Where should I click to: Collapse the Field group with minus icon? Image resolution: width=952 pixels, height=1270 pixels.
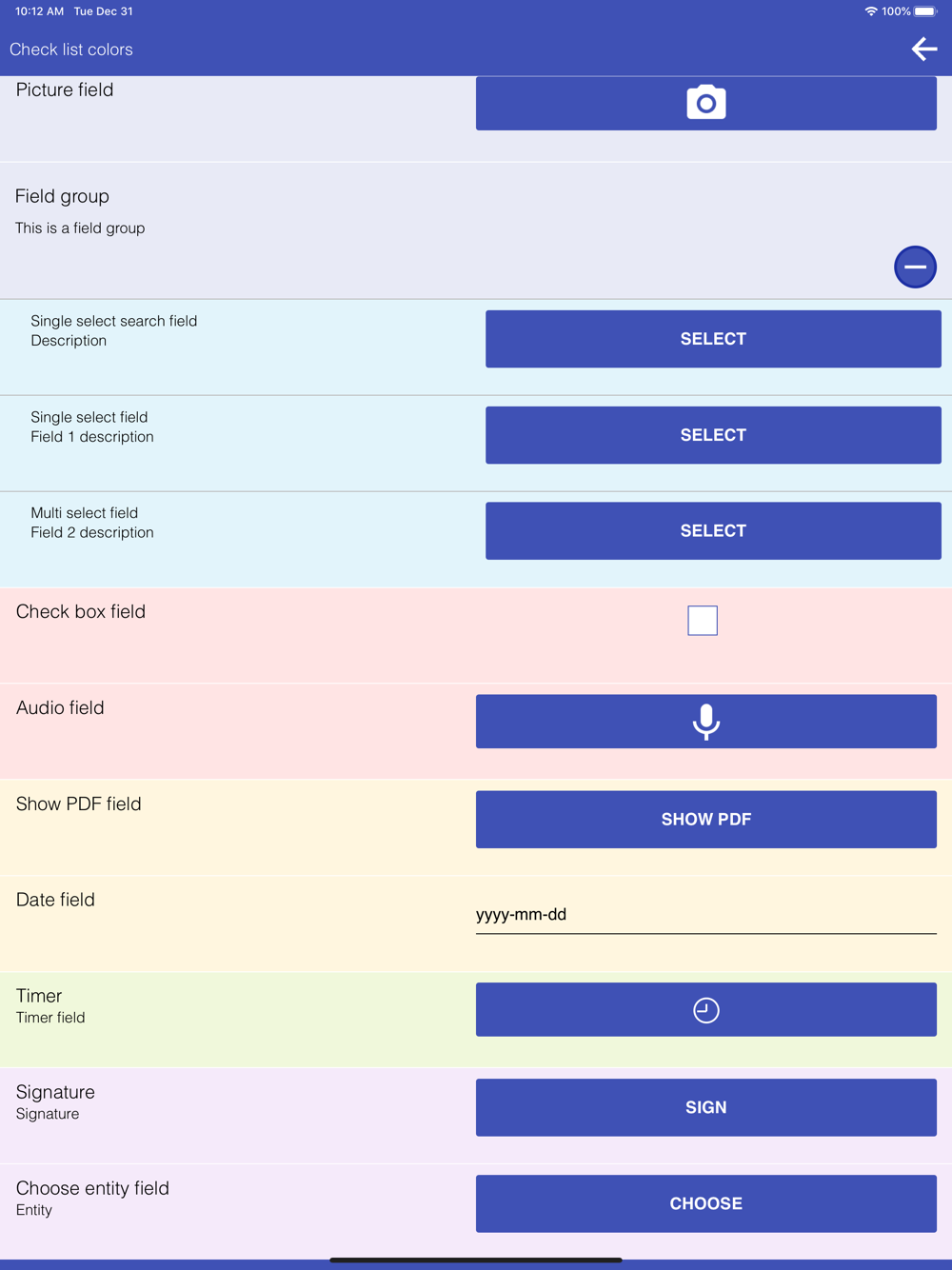[x=915, y=267]
